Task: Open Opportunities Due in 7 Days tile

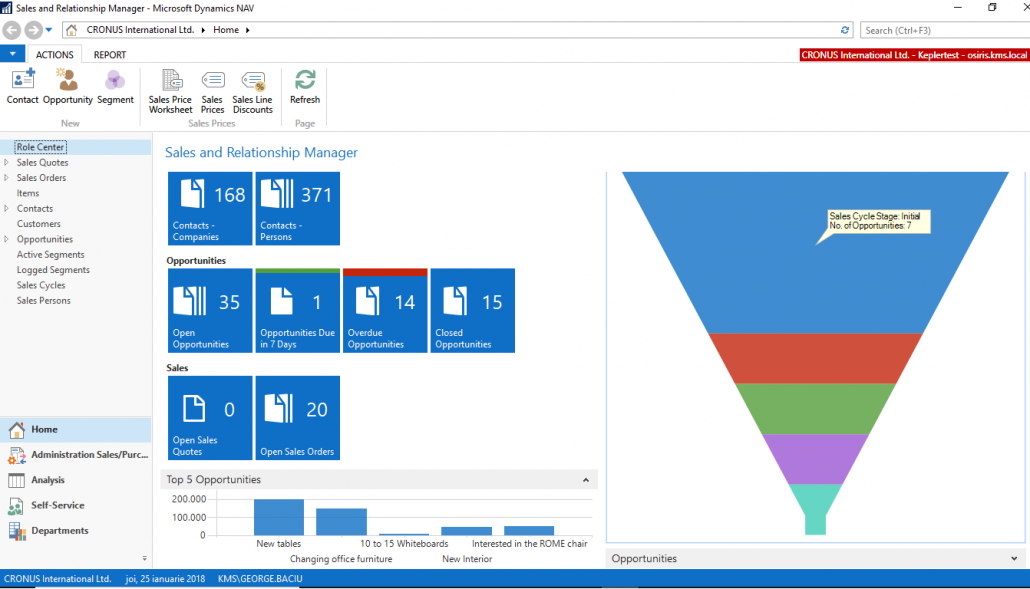Action: tap(298, 311)
